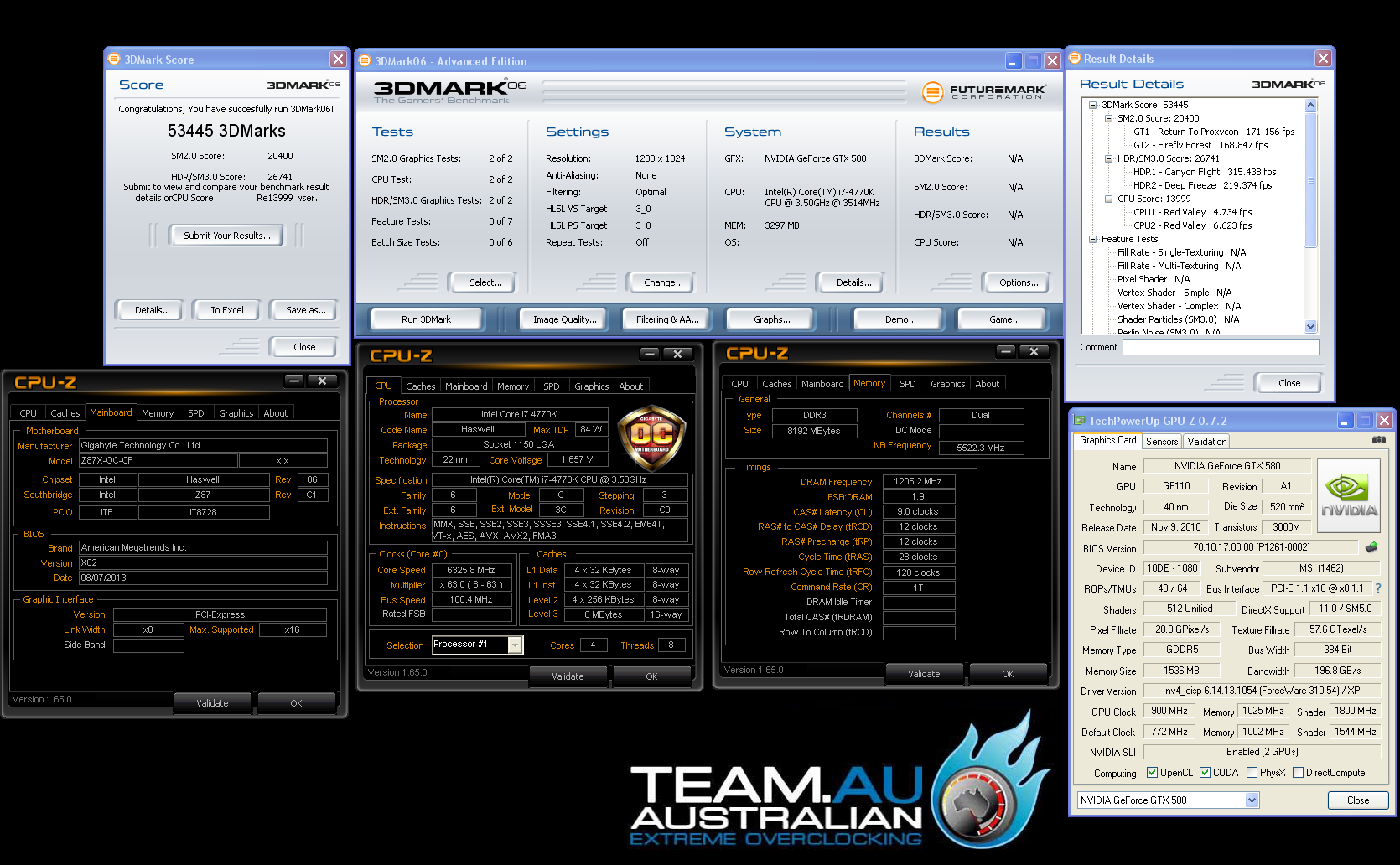Collapse the Feature Tests tree node
The image size is (1400, 865).
(x=1092, y=239)
